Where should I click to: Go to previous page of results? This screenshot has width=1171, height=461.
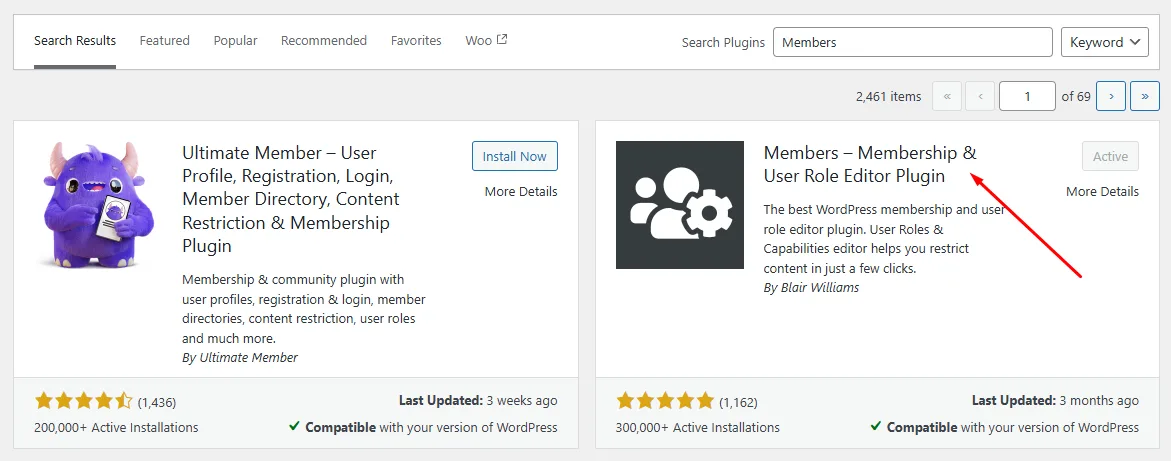click(979, 96)
